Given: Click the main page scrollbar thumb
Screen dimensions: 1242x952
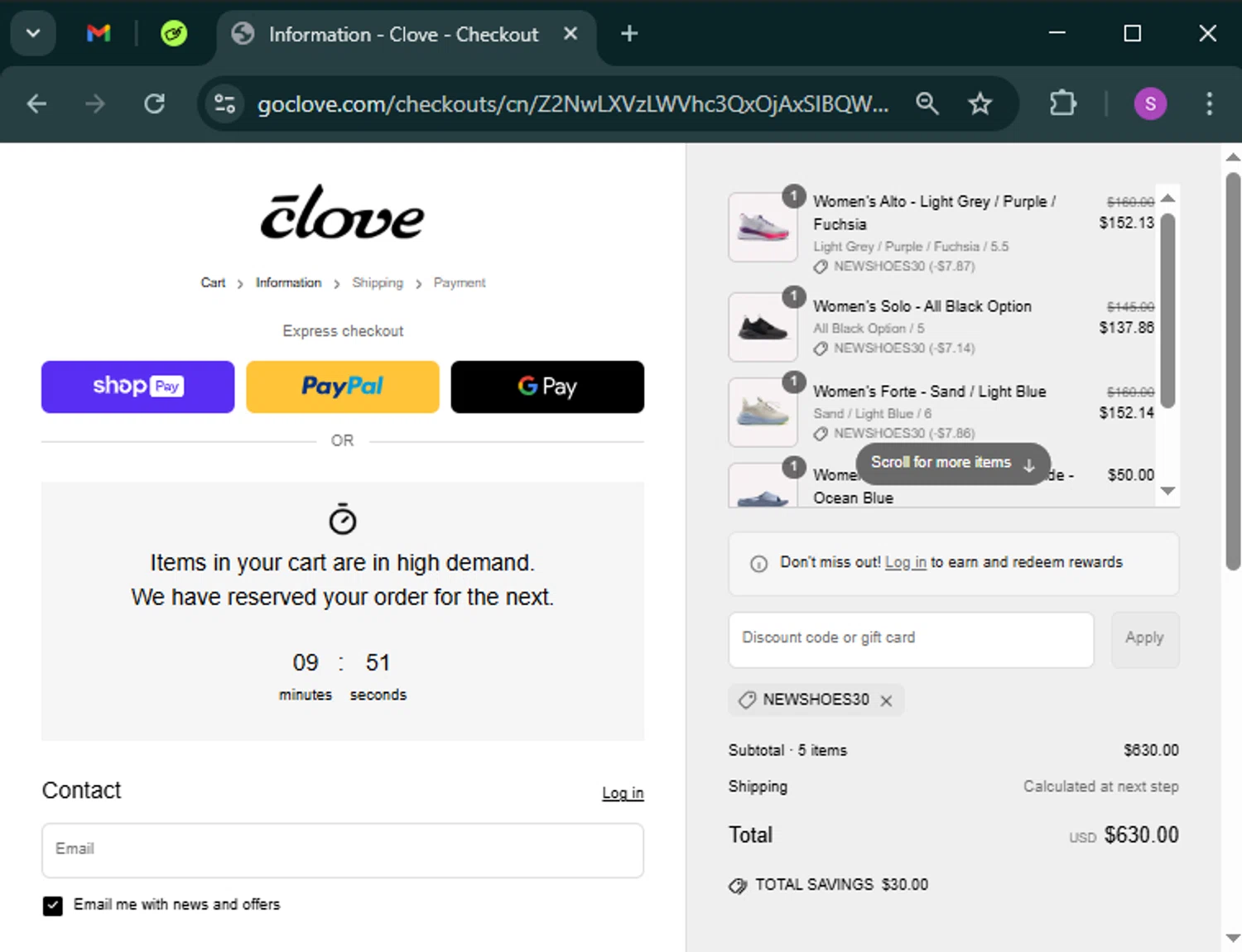Looking at the screenshot, I should tap(1232, 371).
